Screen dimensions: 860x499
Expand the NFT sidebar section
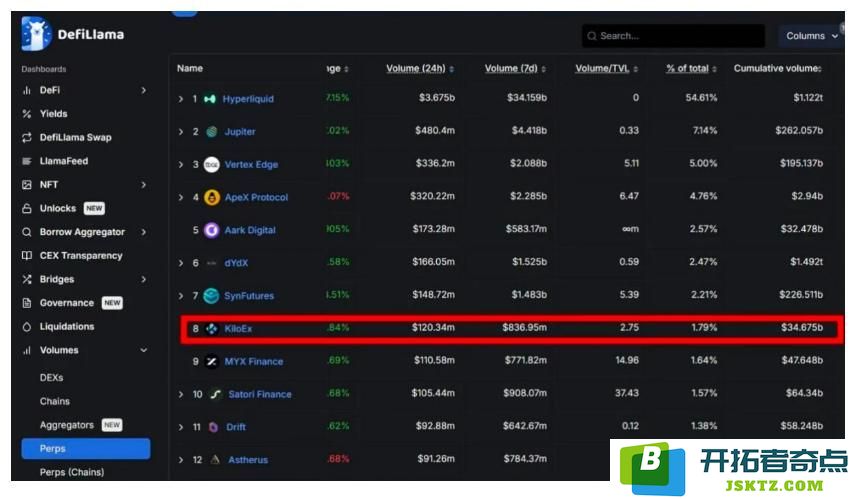click(x=144, y=185)
